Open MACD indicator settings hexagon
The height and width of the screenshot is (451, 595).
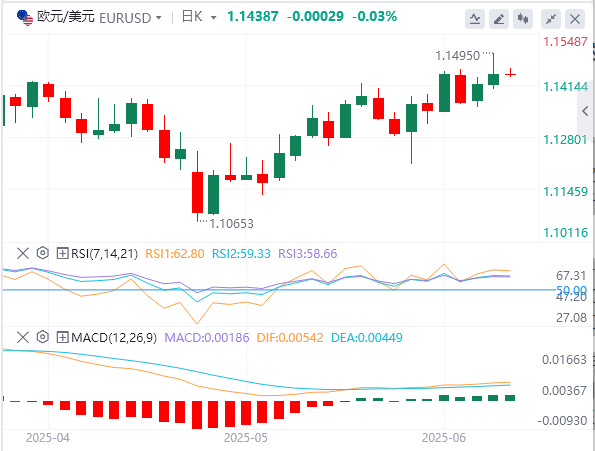pyautogui.click(x=42, y=337)
